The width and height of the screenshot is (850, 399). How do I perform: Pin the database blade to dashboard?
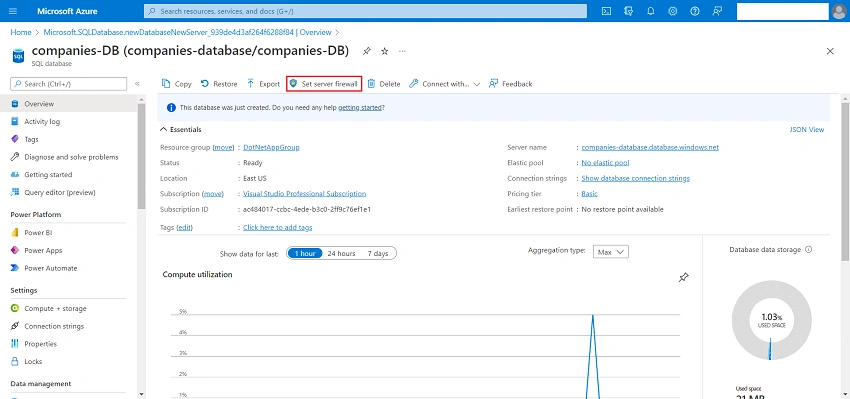click(x=367, y=51)
